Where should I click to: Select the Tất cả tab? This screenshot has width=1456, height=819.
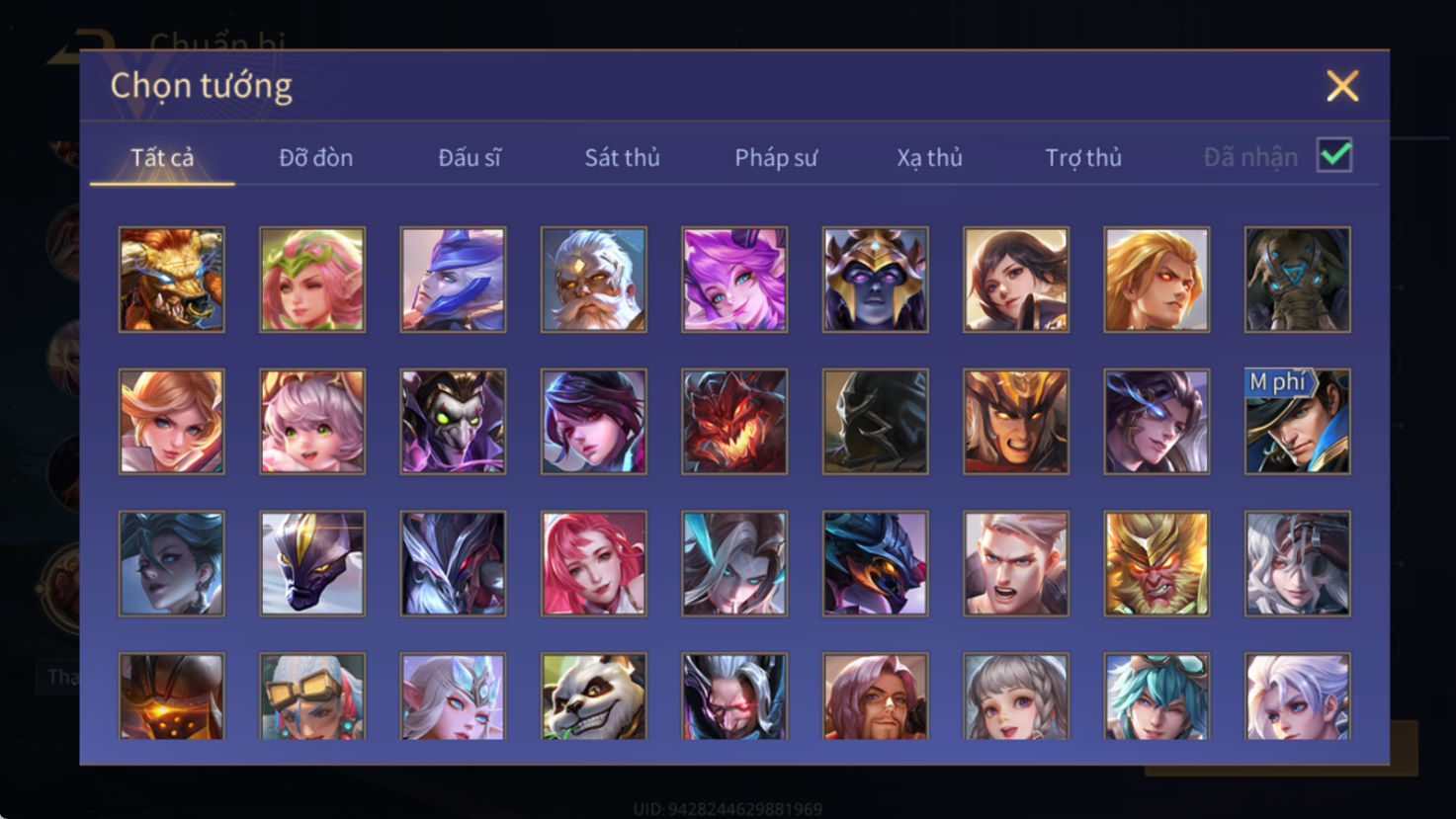point(162,157)
